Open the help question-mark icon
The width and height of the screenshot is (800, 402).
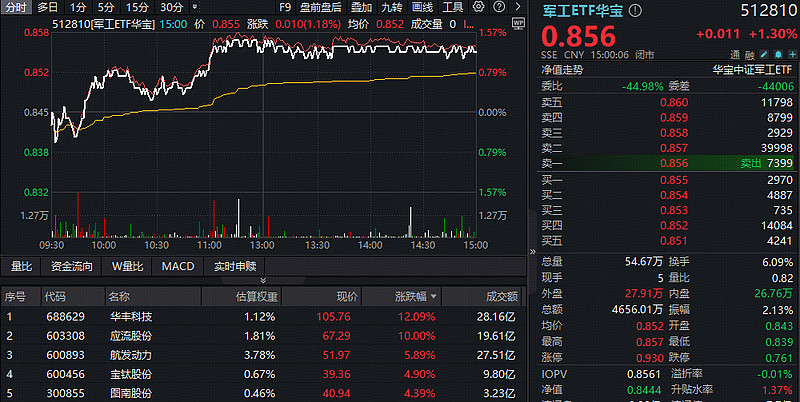coord(499,7)
